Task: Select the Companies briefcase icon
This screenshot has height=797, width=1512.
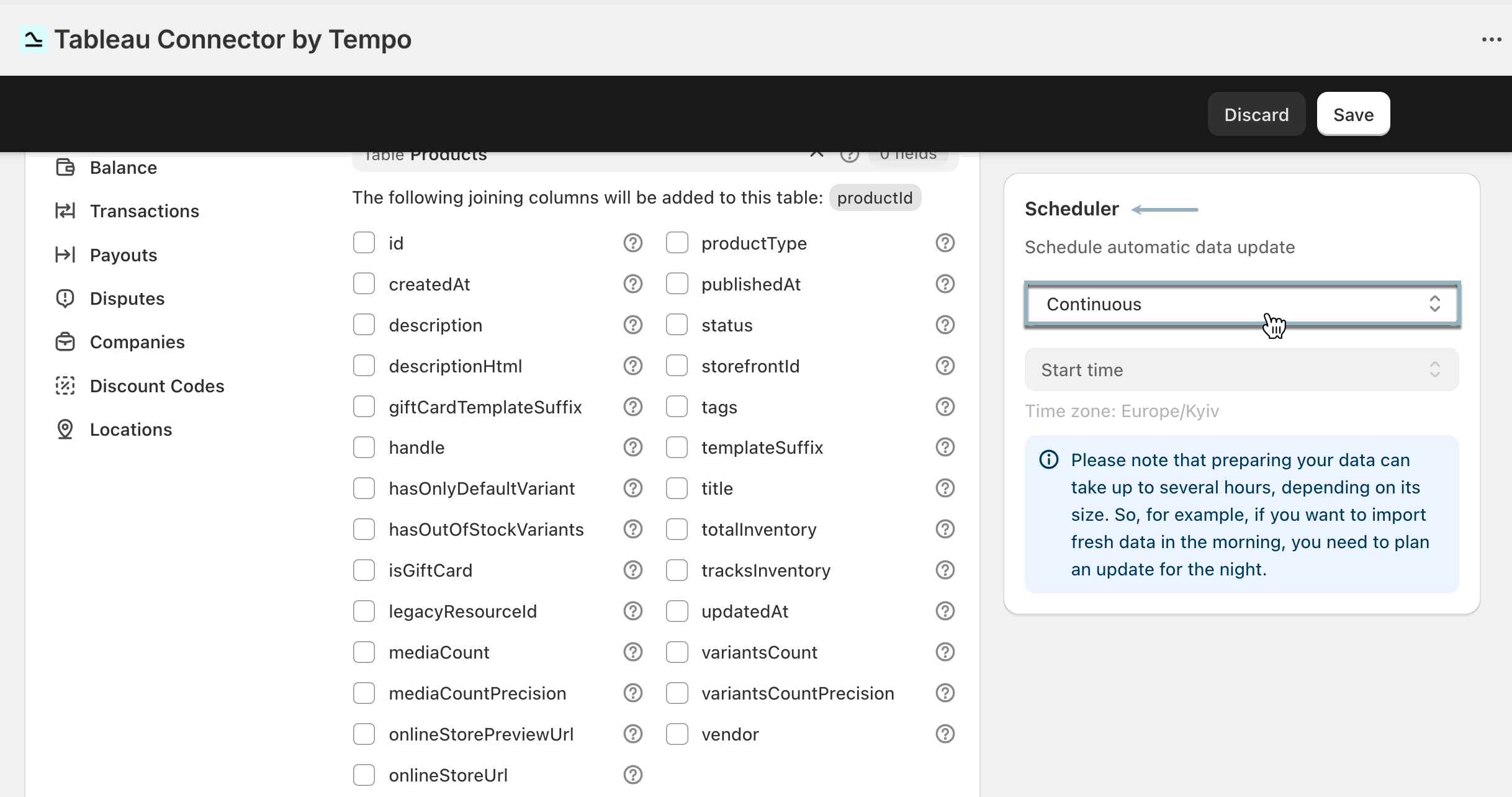Action: pos(66,341)
